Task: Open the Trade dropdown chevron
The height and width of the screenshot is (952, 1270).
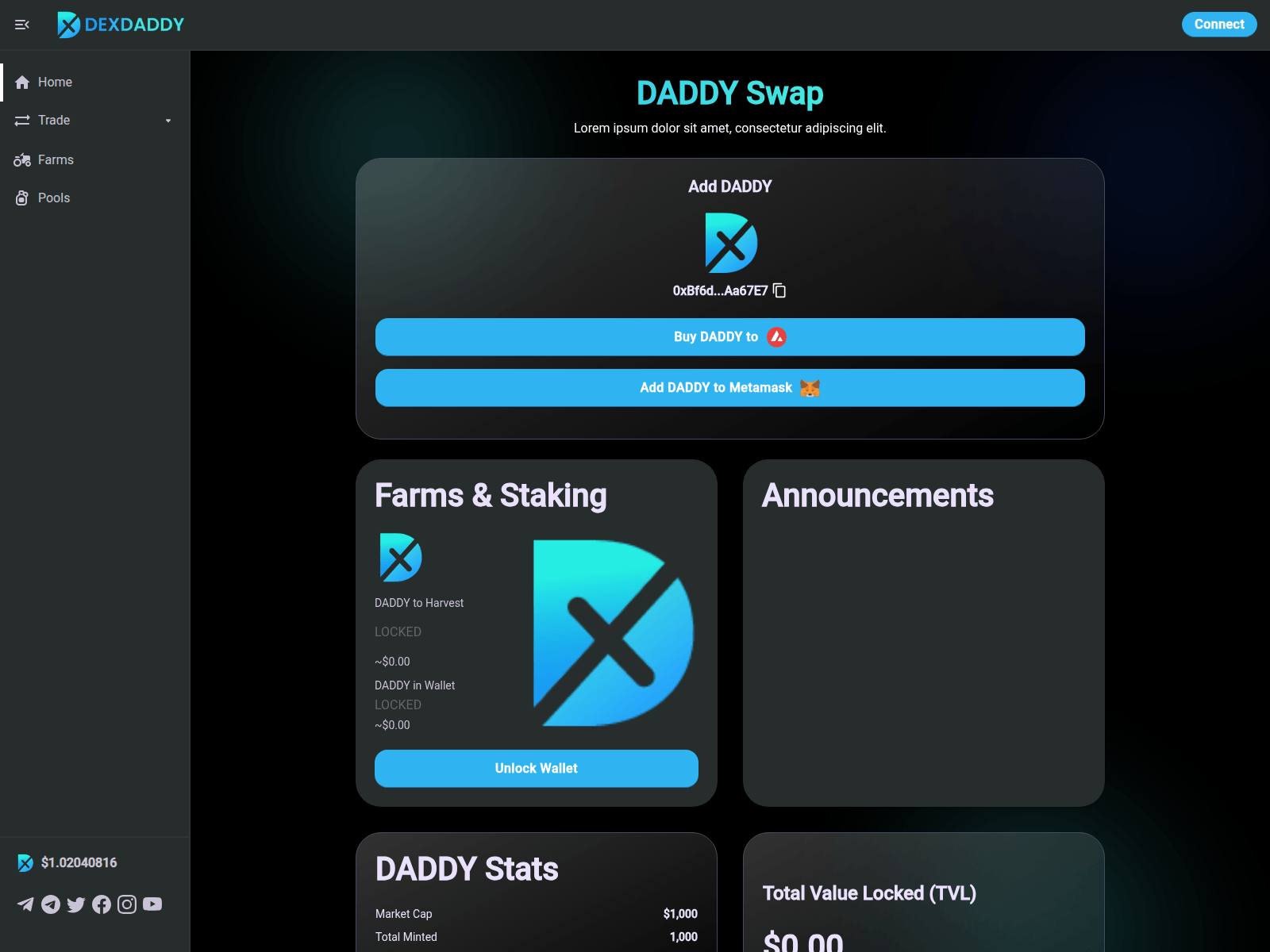Action: click(x=167, y=121)
